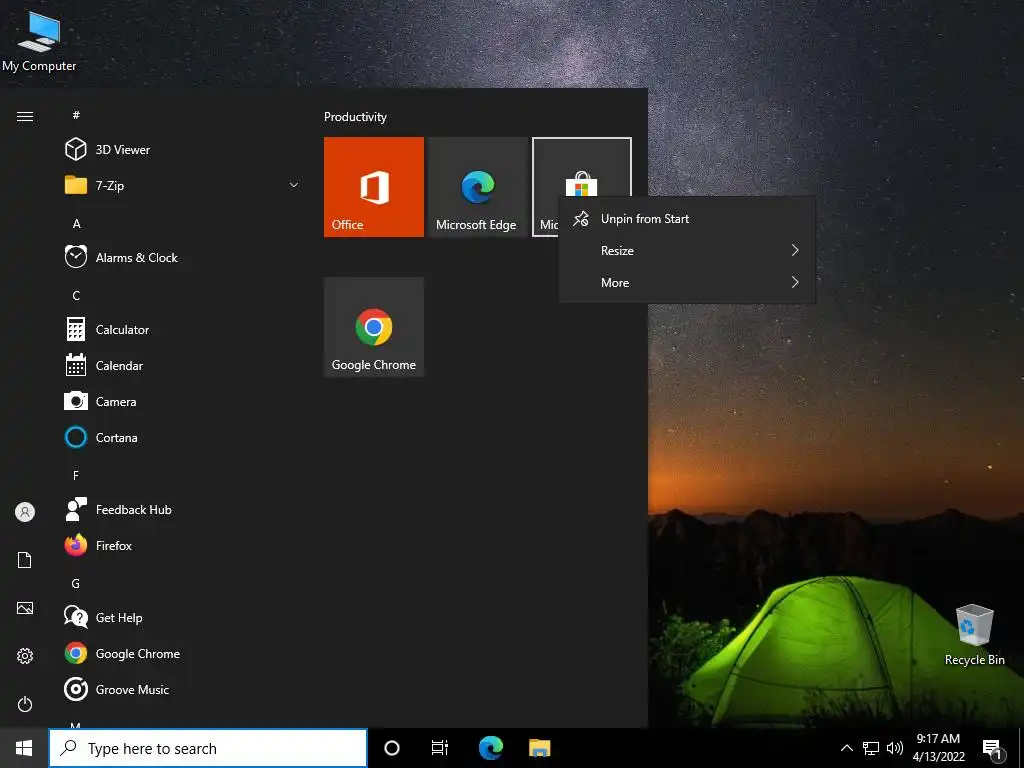This screenshot has height=768, width=1024.
Task: Open Cortana from the app list
Action: coord(180,437)
